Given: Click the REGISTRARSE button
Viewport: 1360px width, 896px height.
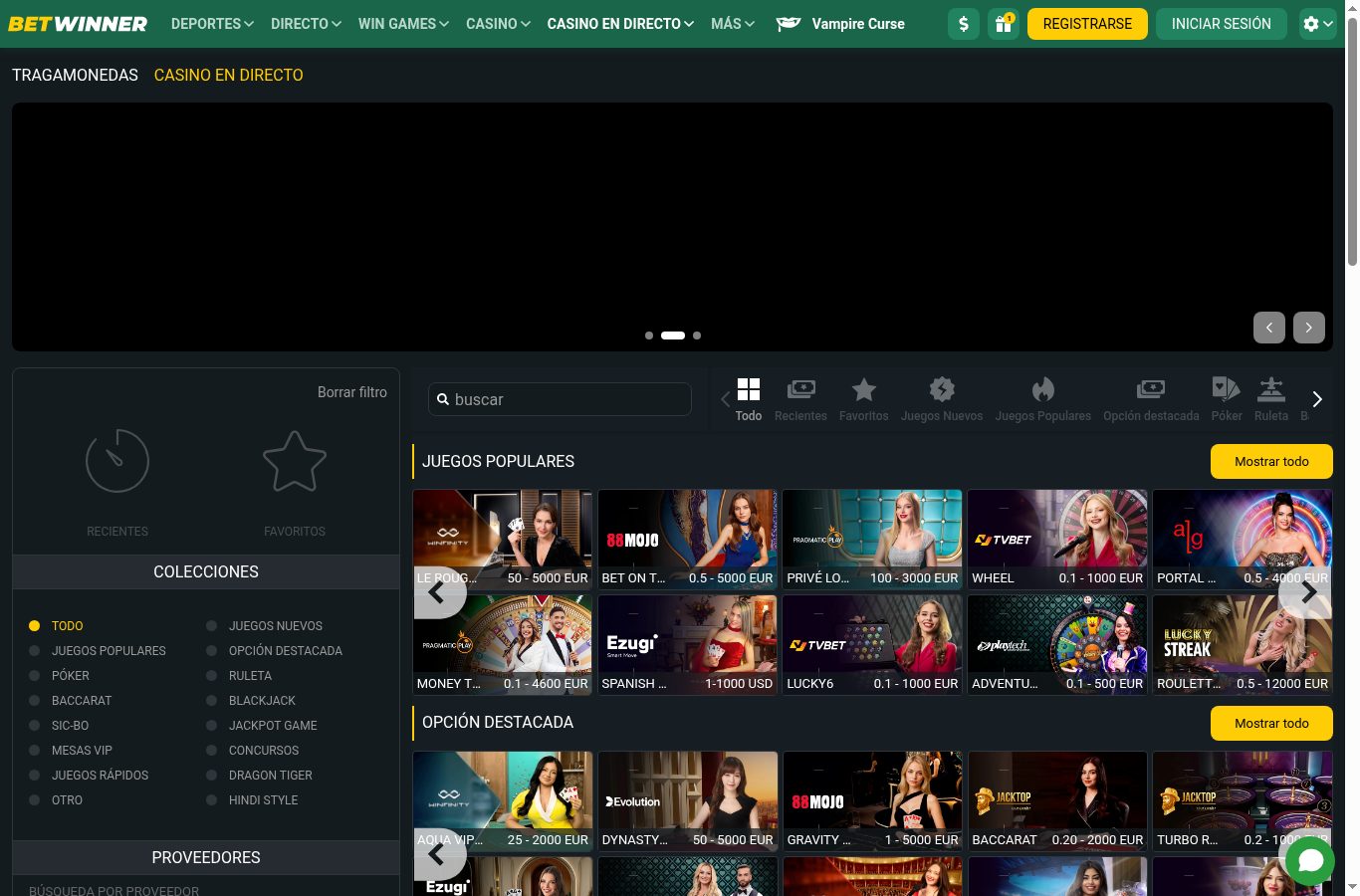Looking at the screenshot, I should pyautogui.click(x=1087, y=24).
